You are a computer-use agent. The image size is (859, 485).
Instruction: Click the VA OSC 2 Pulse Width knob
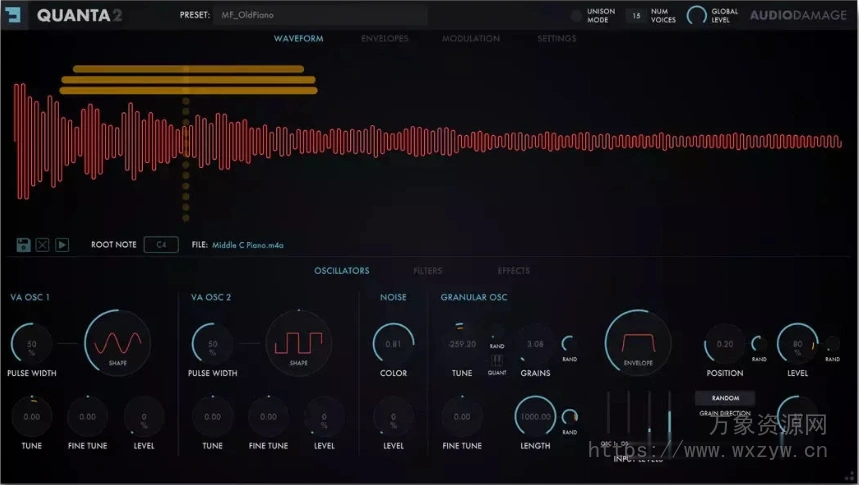(x=213, y=344)
